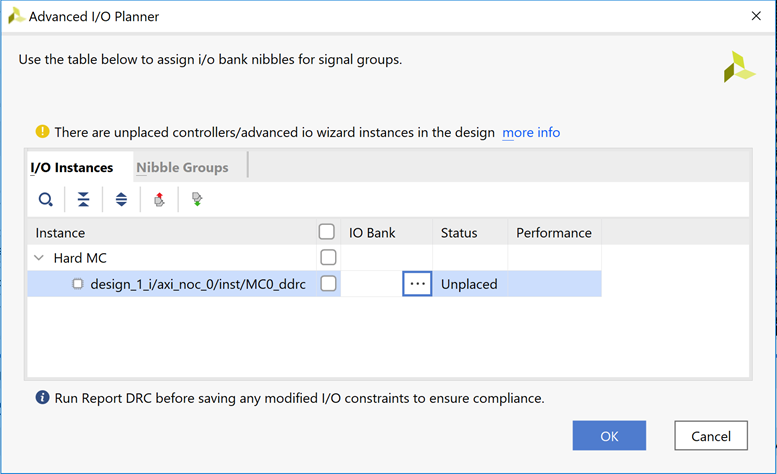This screenshot has width=777, height=474.
Task: Click the small instance icon before design_1_i
Action: pos(78,284)
